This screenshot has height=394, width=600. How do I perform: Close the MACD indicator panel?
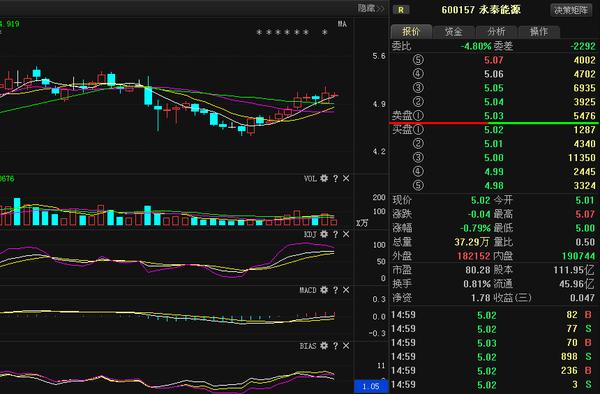click(346, 290)
